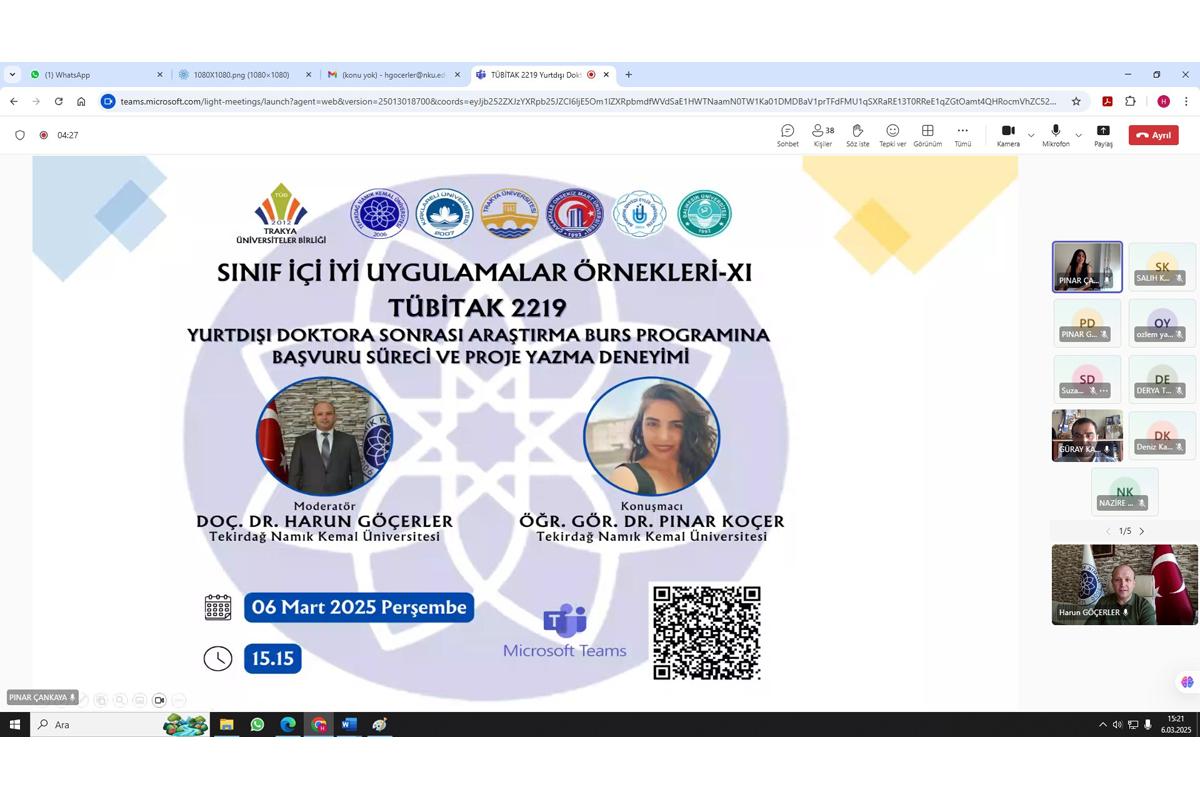Open File Explorer from taskbar
Viewport: 1200px width, 800px height.
(x=227, y=724)
